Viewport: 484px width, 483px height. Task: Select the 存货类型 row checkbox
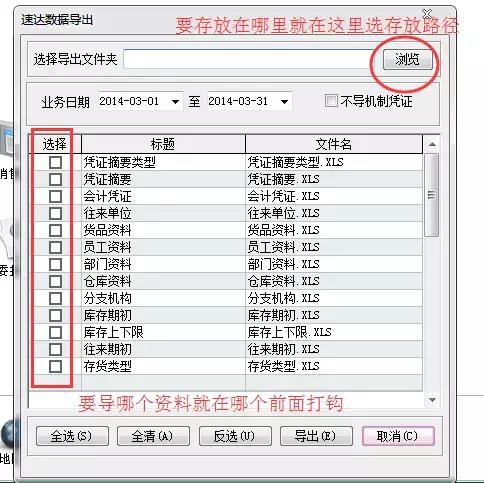(55, 366)
